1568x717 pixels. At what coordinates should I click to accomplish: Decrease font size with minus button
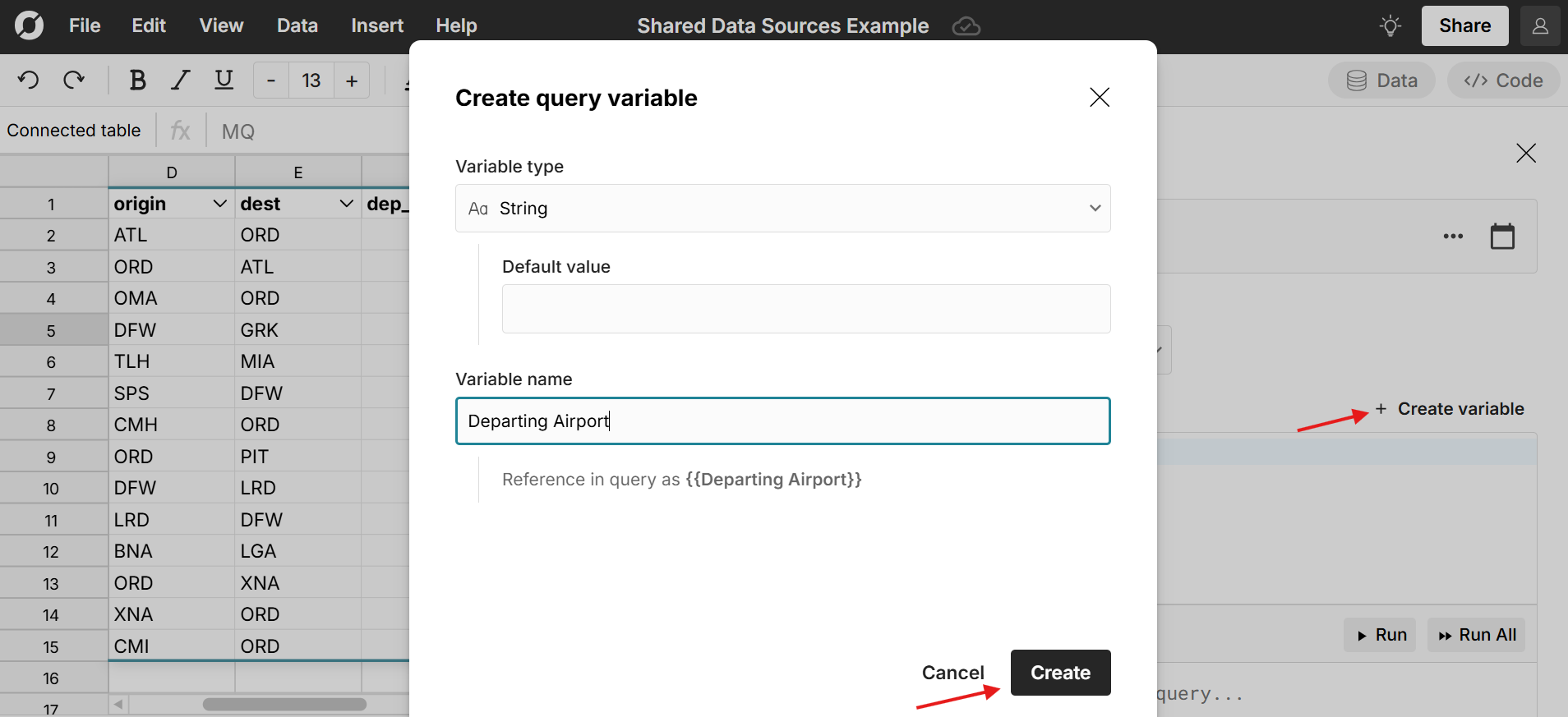(x=271, y=80)
